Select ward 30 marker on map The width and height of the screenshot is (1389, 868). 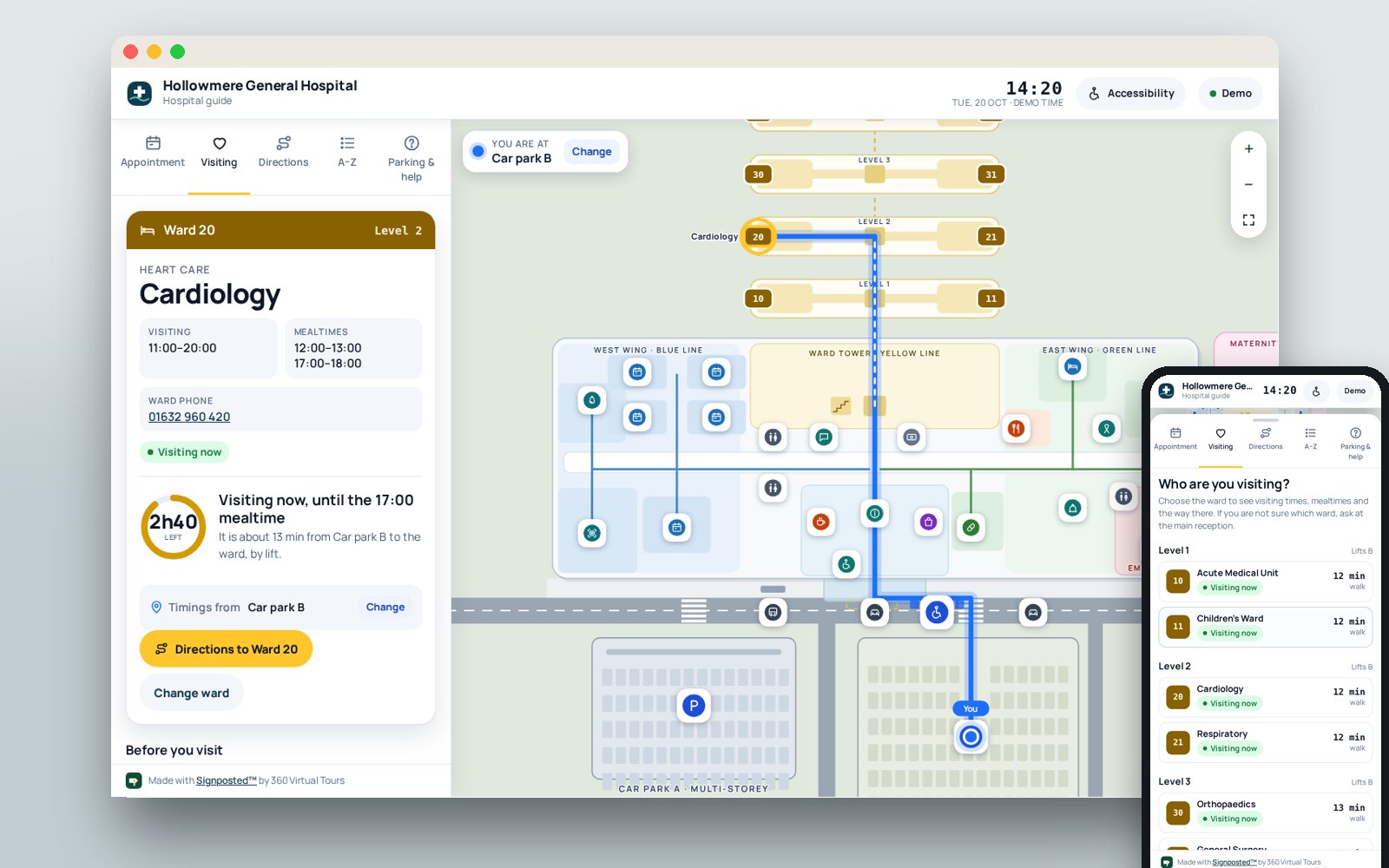758,174
